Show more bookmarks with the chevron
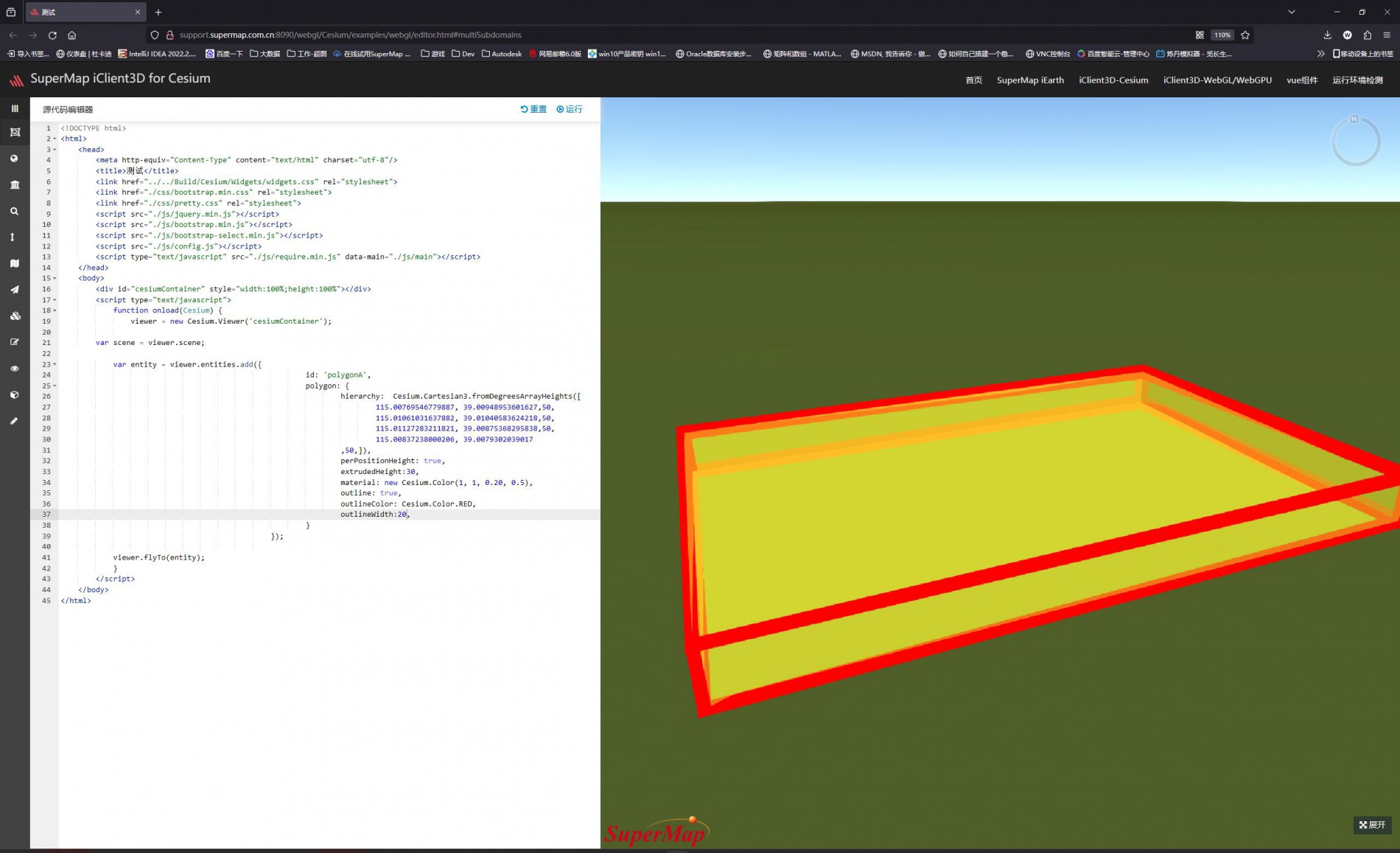 pyautogui.click(x=1320, y=54)
